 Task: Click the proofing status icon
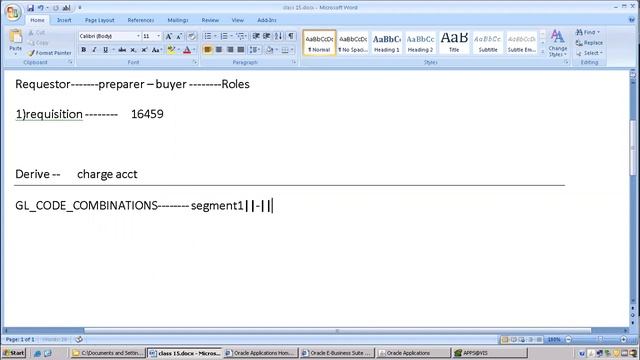tap(79, 339)
